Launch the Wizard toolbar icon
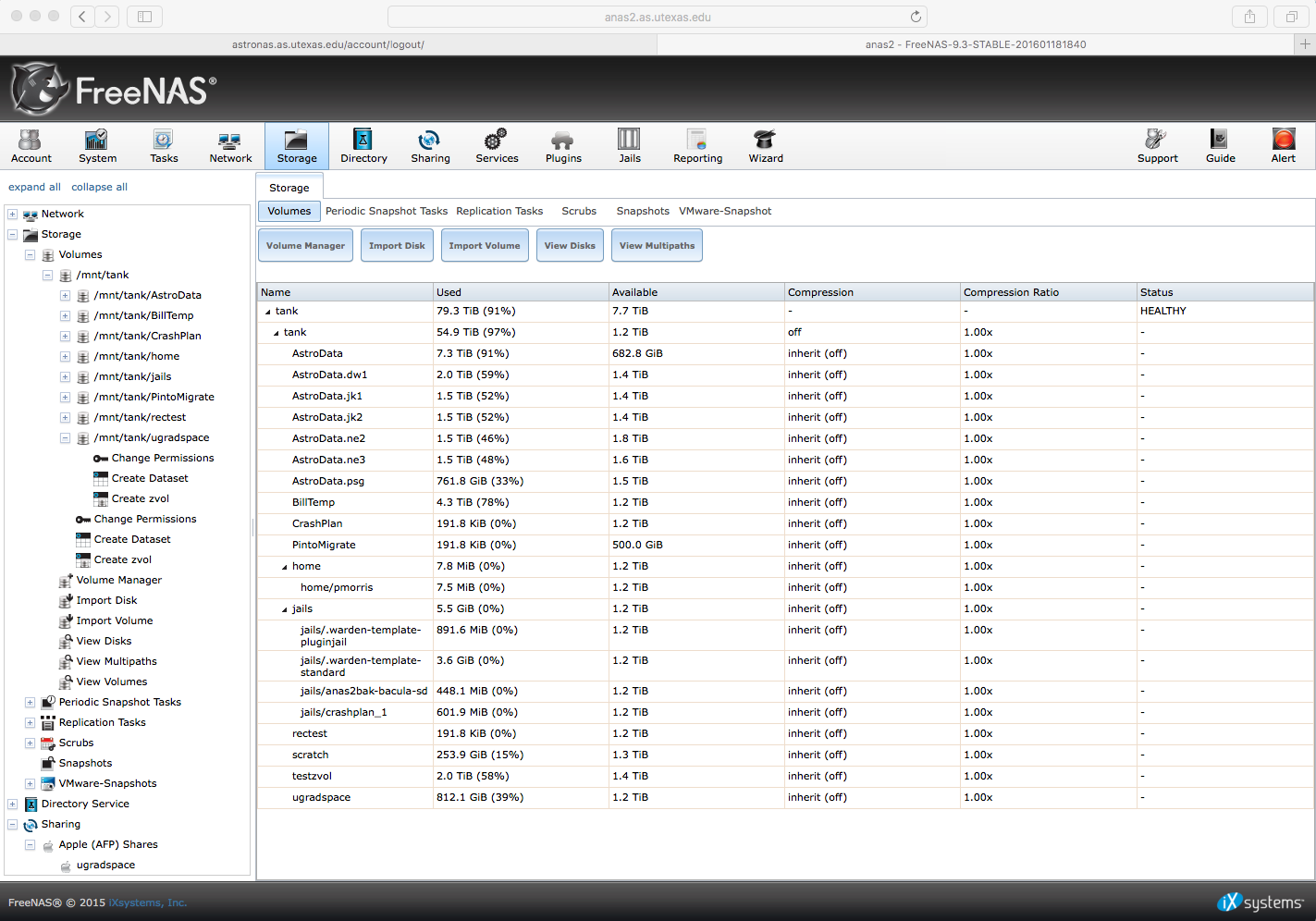This screenshot has width=1316, height=921. coord(765,146)
